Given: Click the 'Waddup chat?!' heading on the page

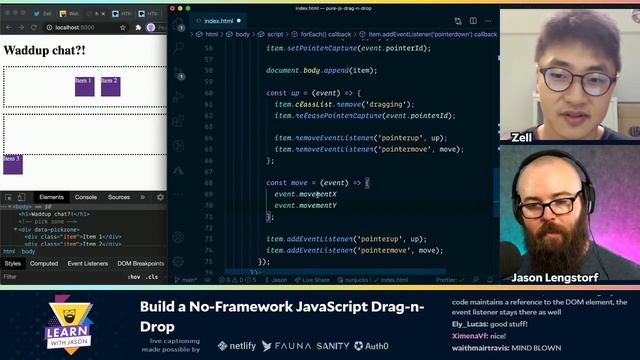Looking at the screenshot, I should pyautogui.click(x=44, y=51).
